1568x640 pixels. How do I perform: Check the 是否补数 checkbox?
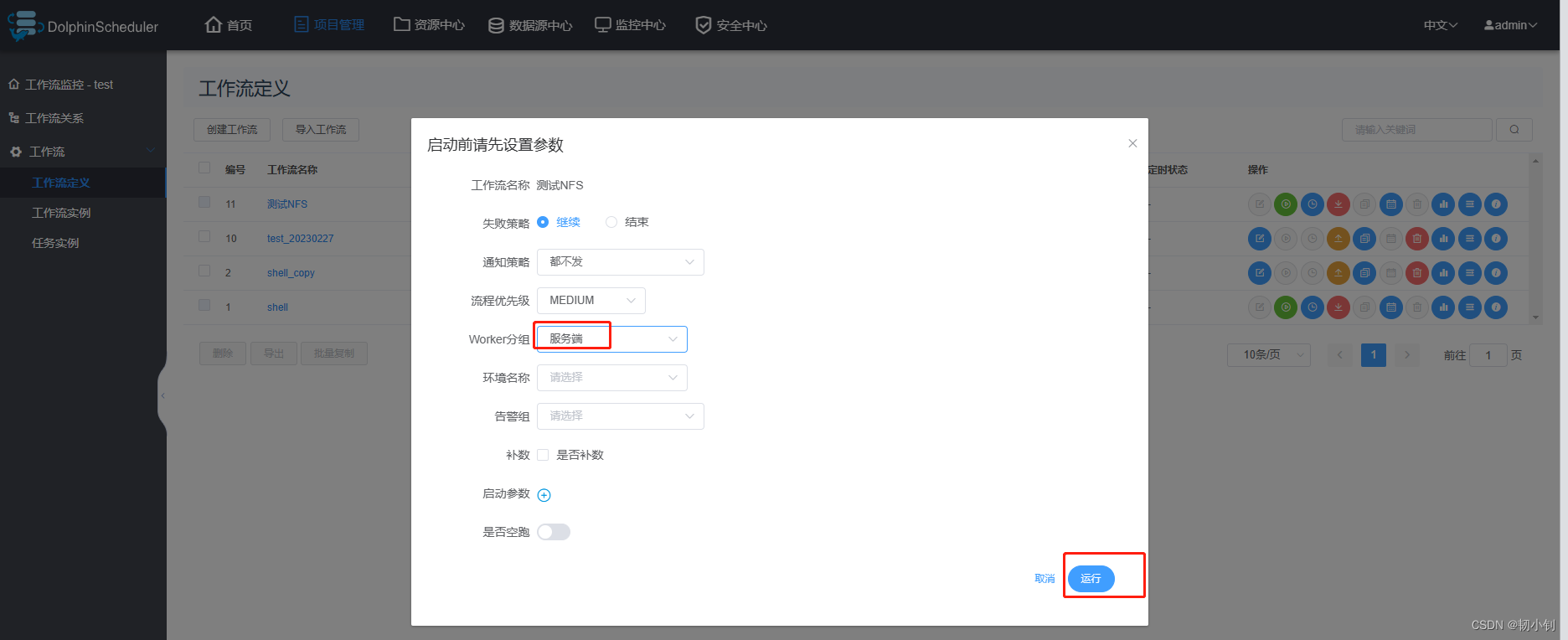pos(543,455)
